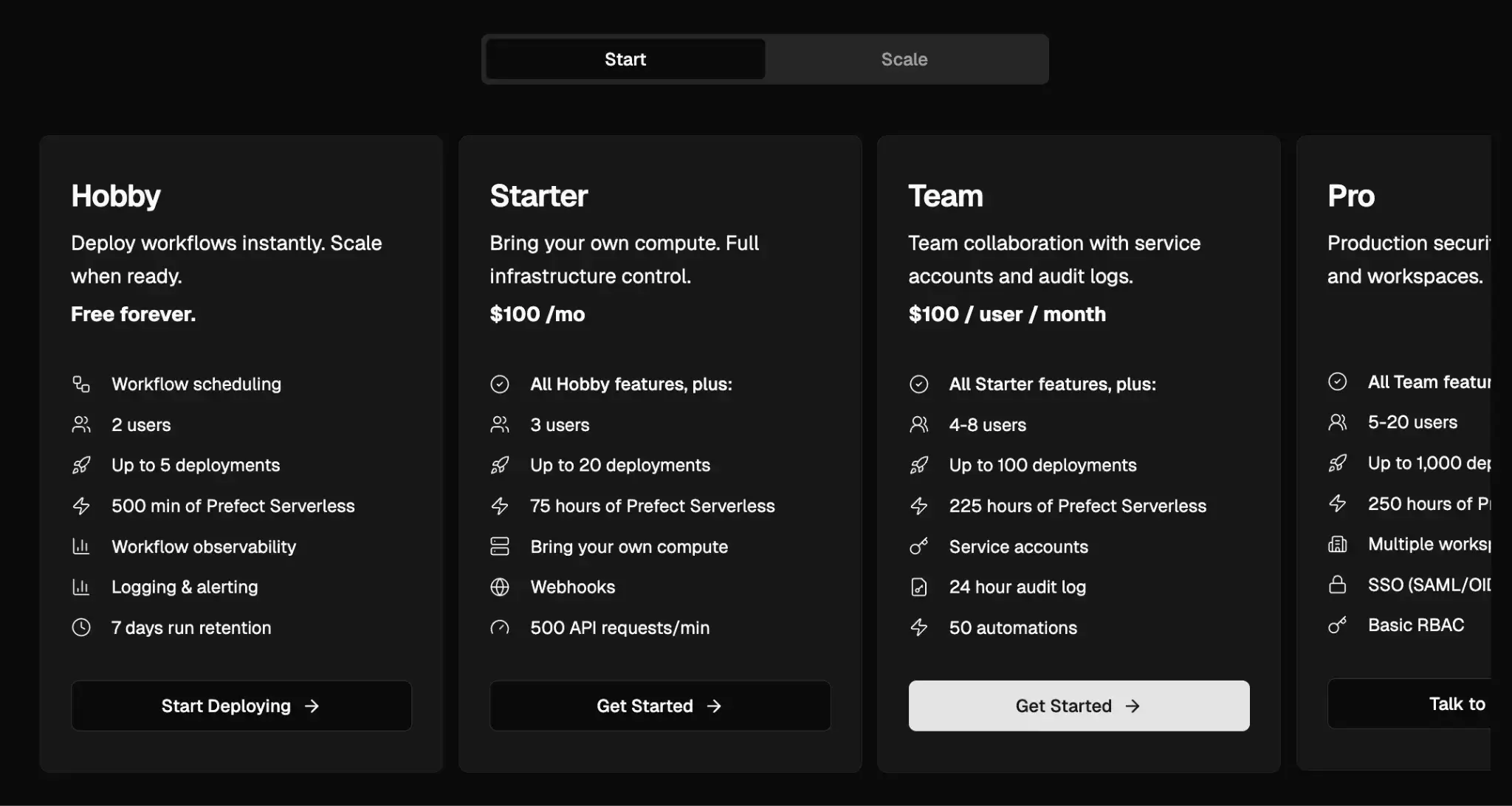Click Get Started on Starter plan

[x=659, y=706]
